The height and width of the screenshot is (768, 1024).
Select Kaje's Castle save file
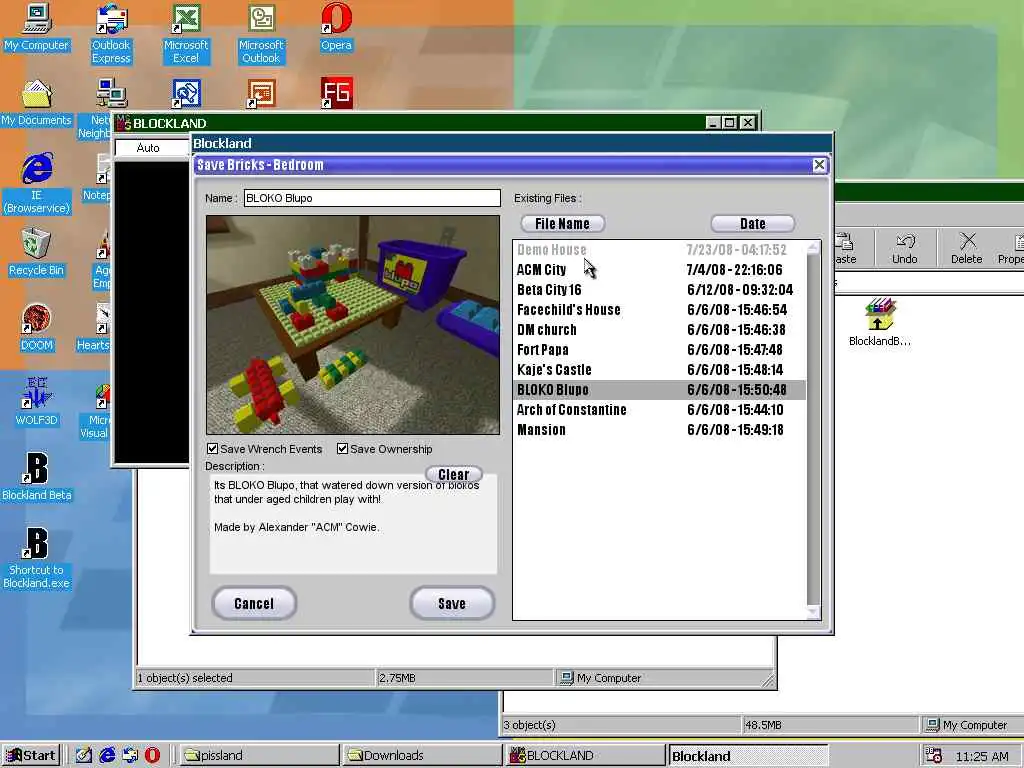660,370
